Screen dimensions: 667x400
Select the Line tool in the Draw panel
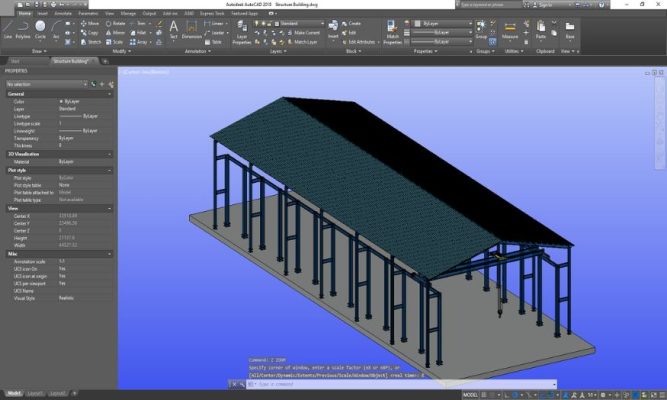click(x=9, y=27)
